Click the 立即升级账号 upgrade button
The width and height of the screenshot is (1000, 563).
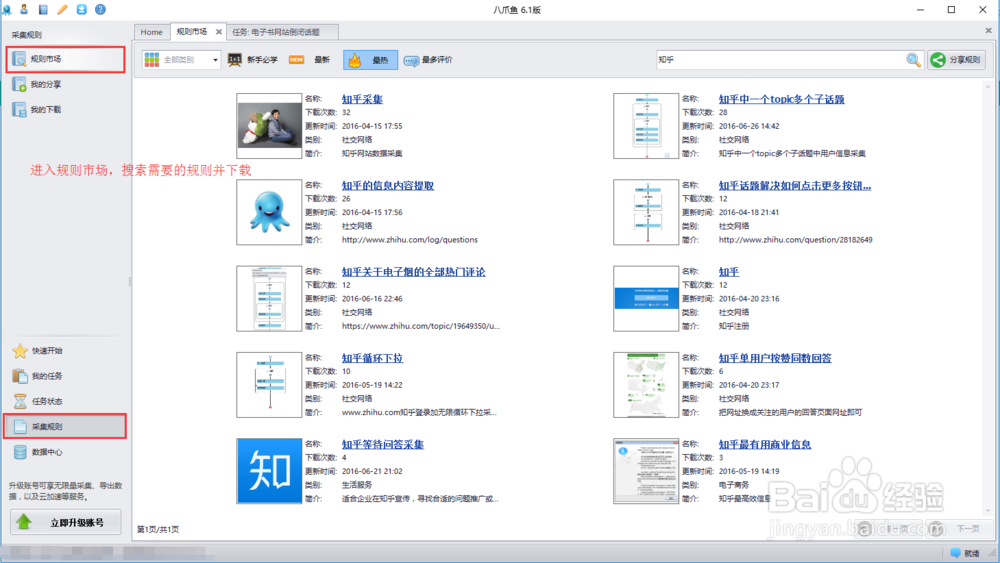point(66,522)
